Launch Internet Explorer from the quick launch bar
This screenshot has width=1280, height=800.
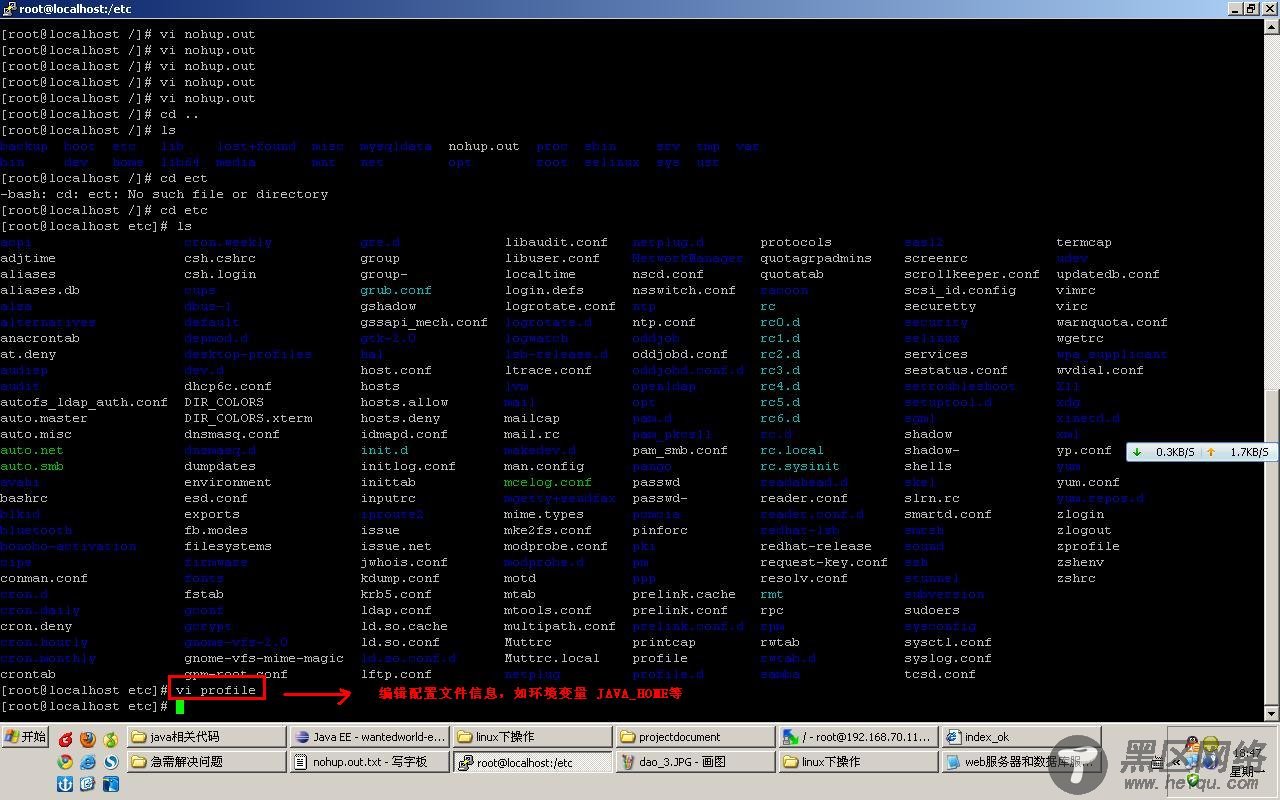point(88,762)
